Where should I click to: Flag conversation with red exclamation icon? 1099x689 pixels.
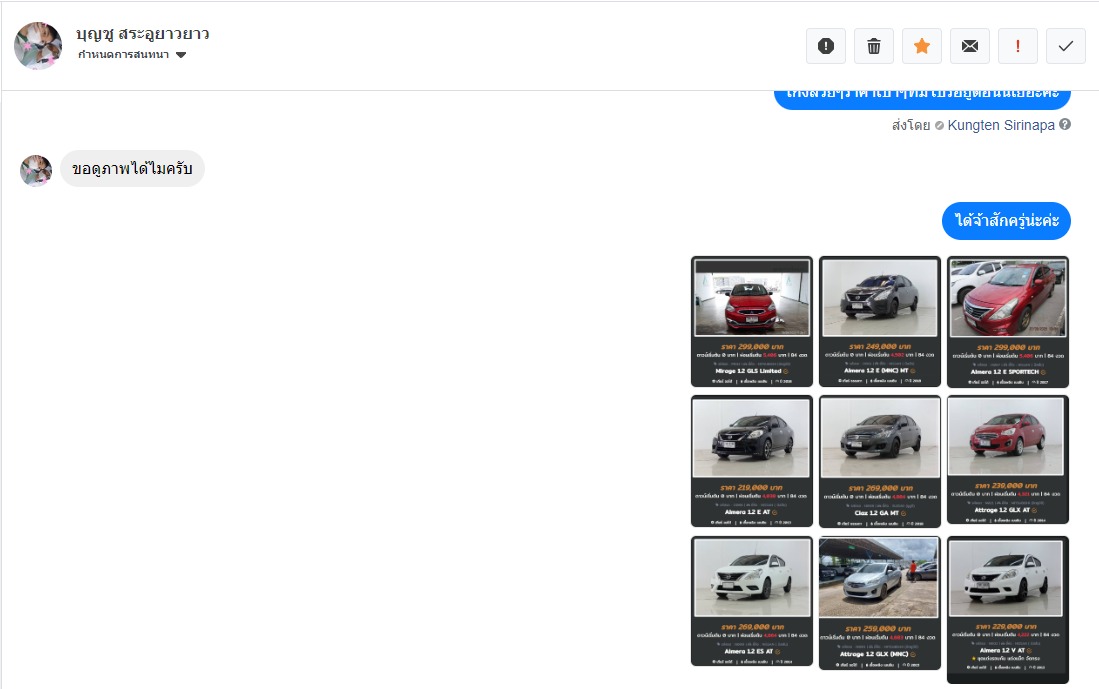tap(1017, 46)
